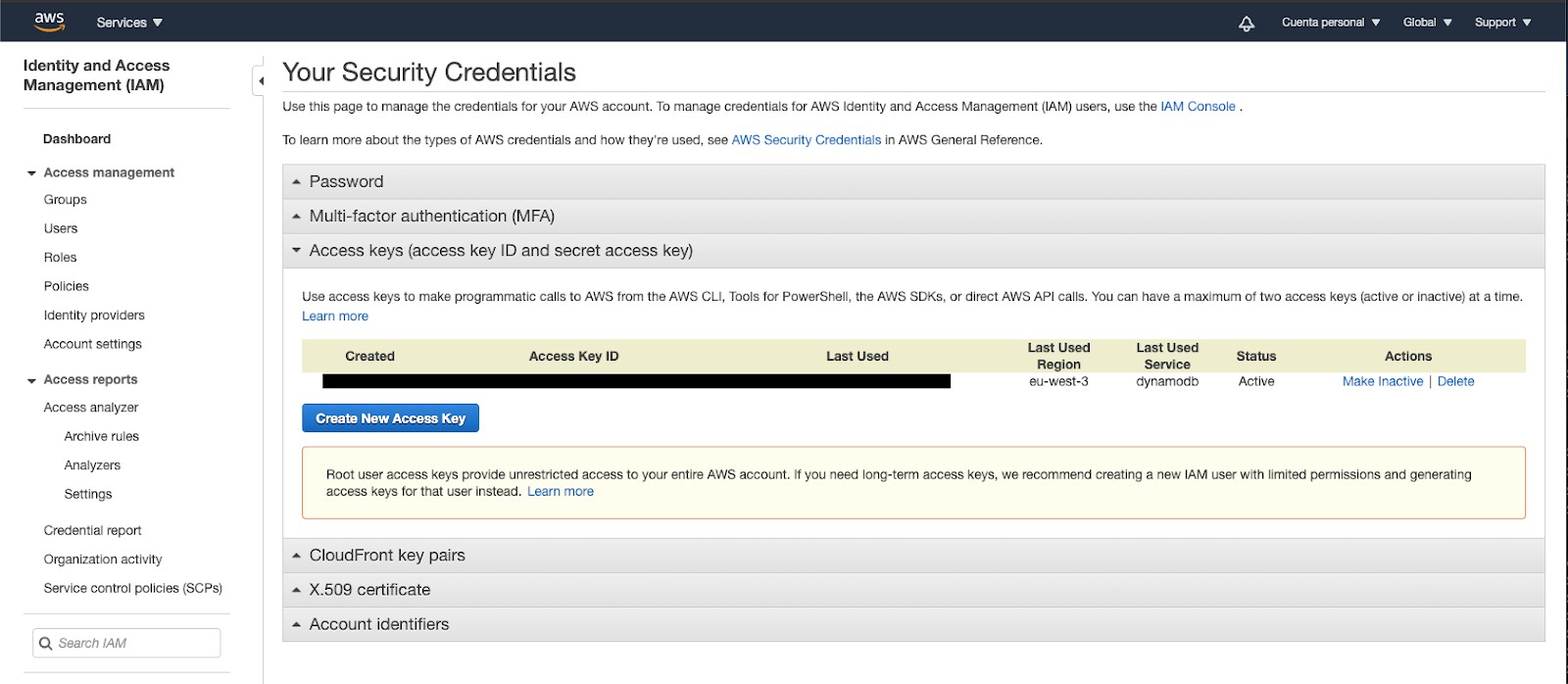
Task: Expand the Account identifiers section
Action: (913, 624)
